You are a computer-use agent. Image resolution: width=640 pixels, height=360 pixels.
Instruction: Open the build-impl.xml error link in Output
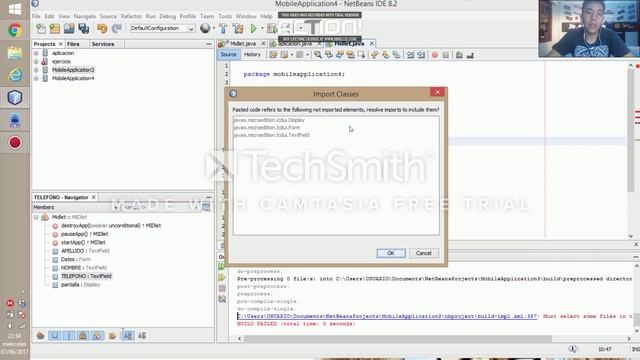[387, 316]
